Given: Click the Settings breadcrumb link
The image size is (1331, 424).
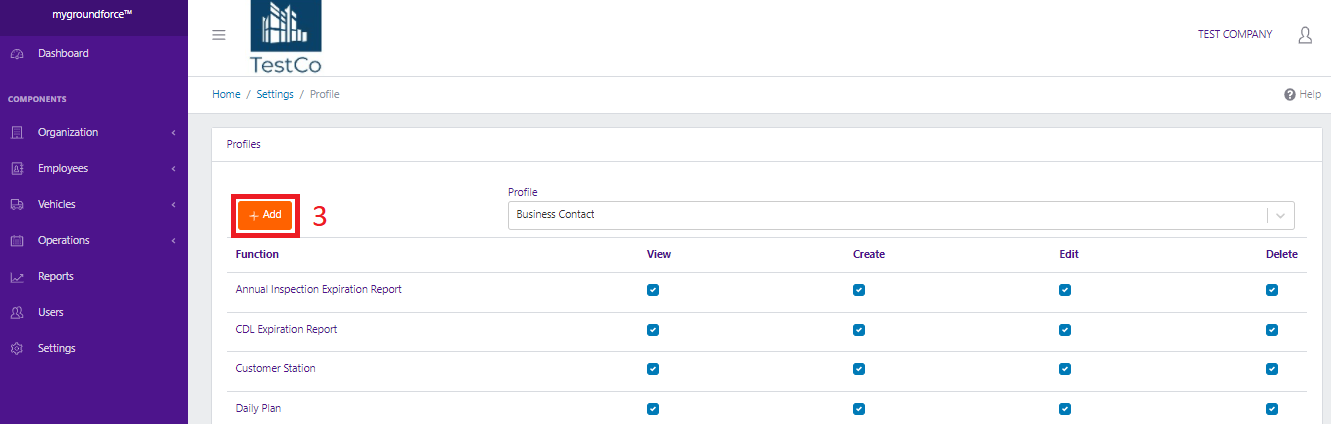Looking at the screenshot, I should click(x=275, y=94).
